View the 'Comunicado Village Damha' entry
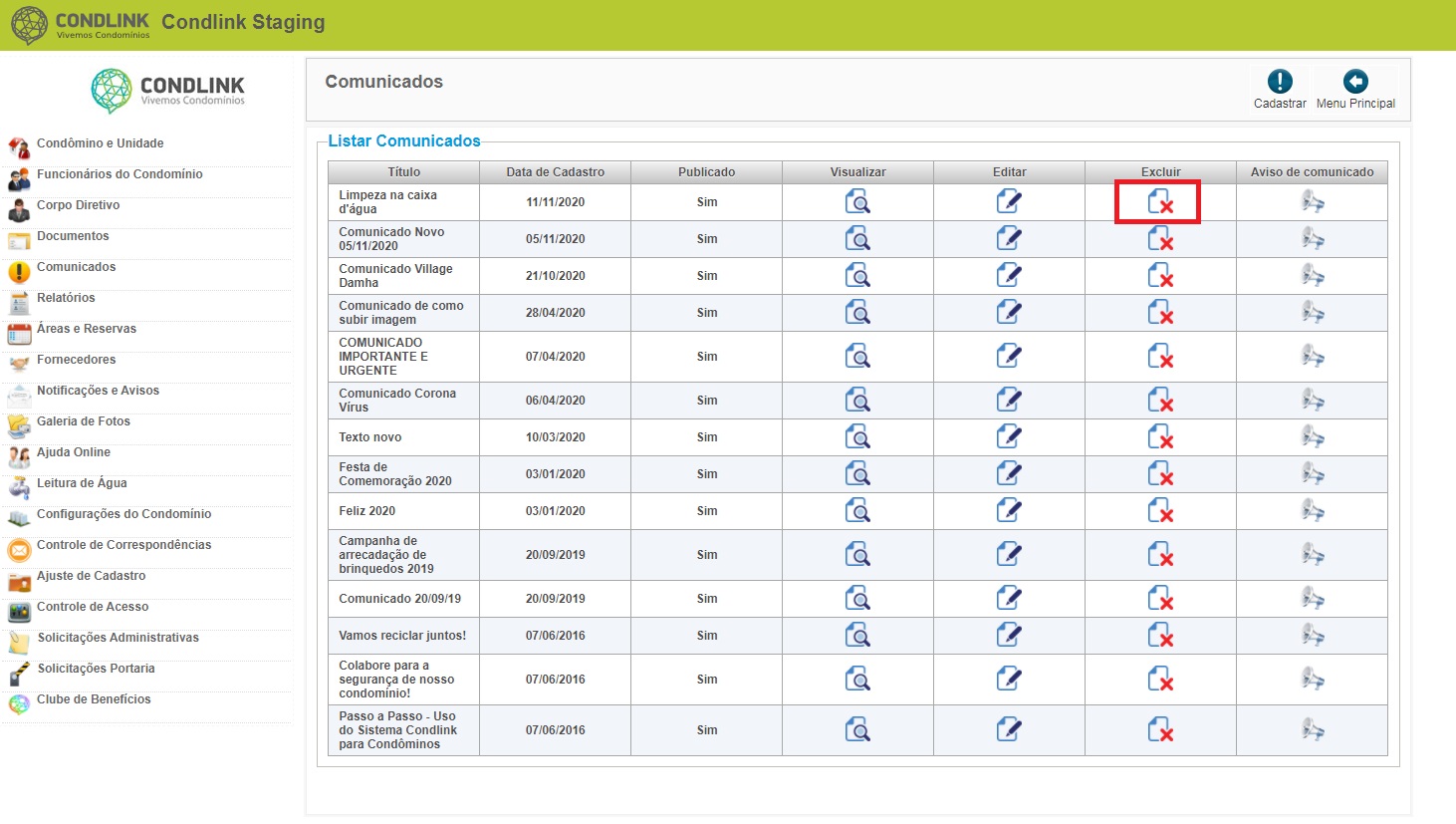The image size is (1456, 824). click(x=857, y=276)
